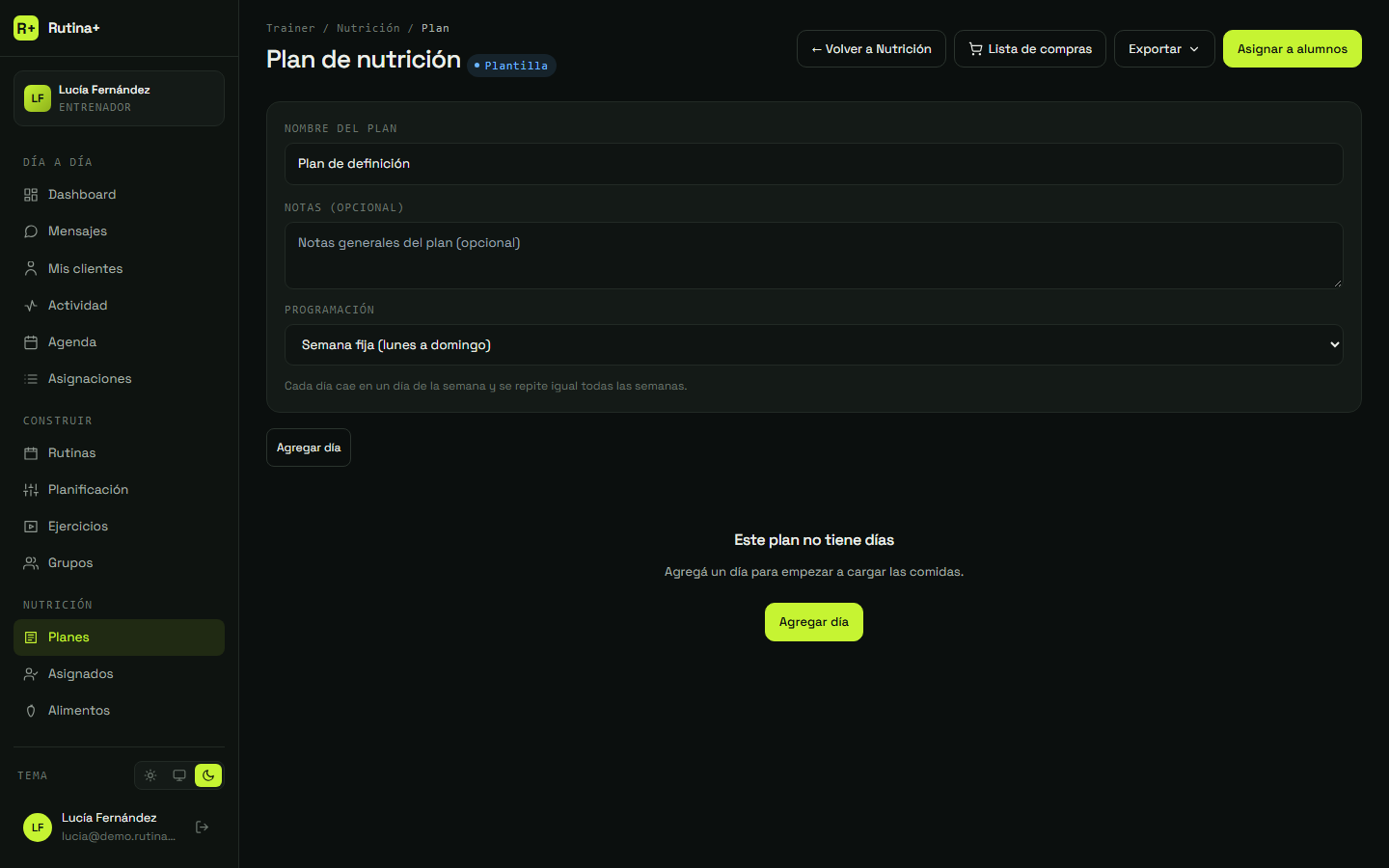This screenshot has width=1389, height=868.
Task: Click the green Agregar día button
Action: pos(814,622)
